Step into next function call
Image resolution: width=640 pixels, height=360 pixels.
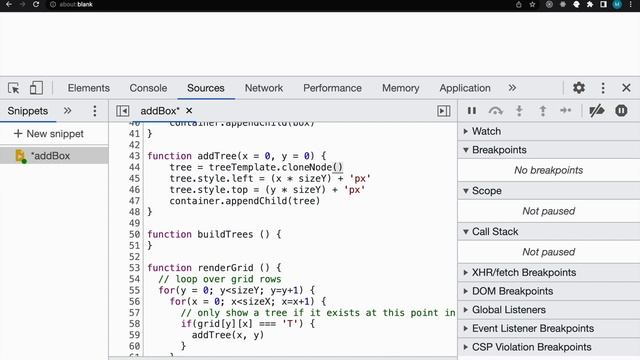pyautogui.click(x=519, y=111)
